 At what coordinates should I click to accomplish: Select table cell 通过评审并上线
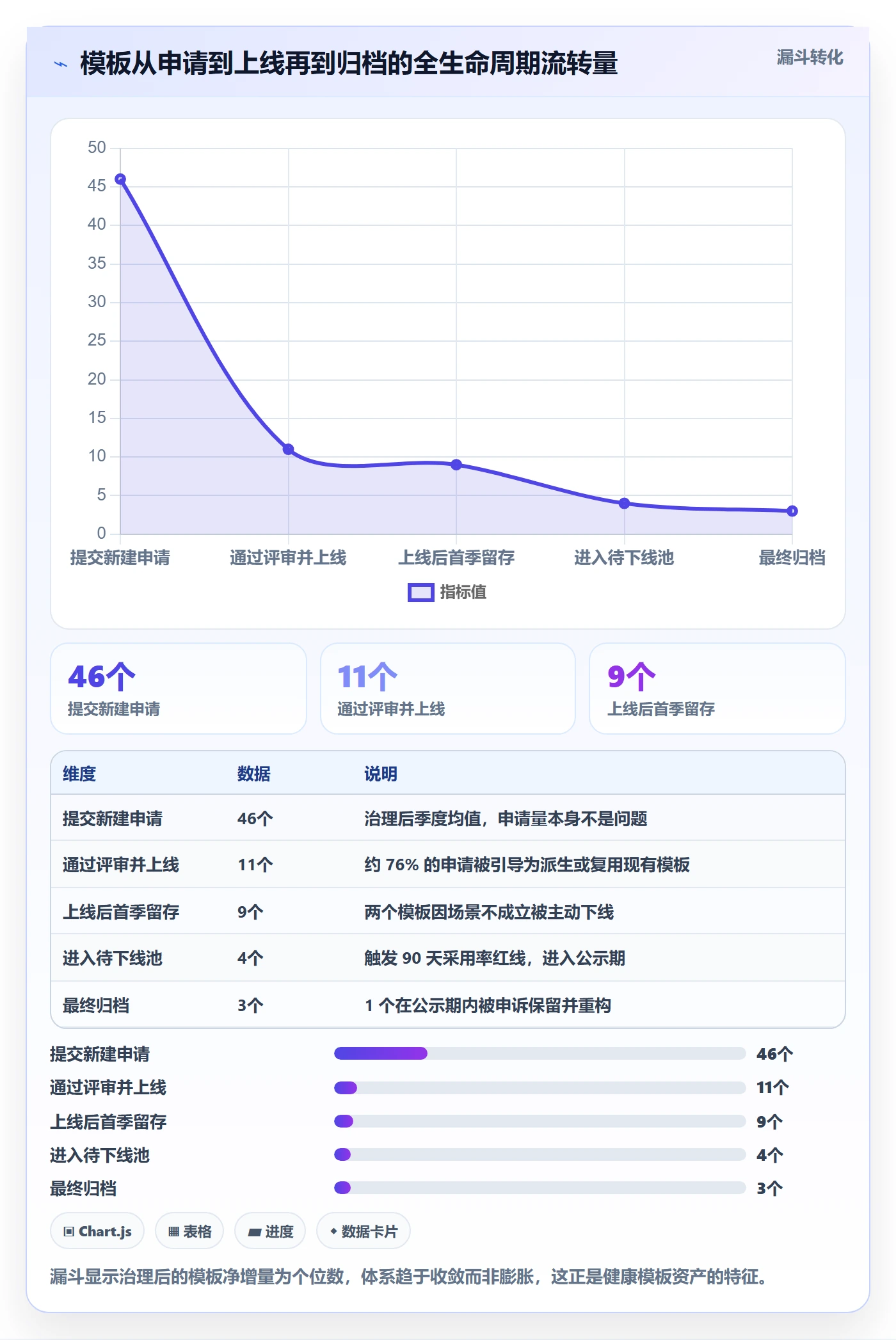tap(121, 865)
